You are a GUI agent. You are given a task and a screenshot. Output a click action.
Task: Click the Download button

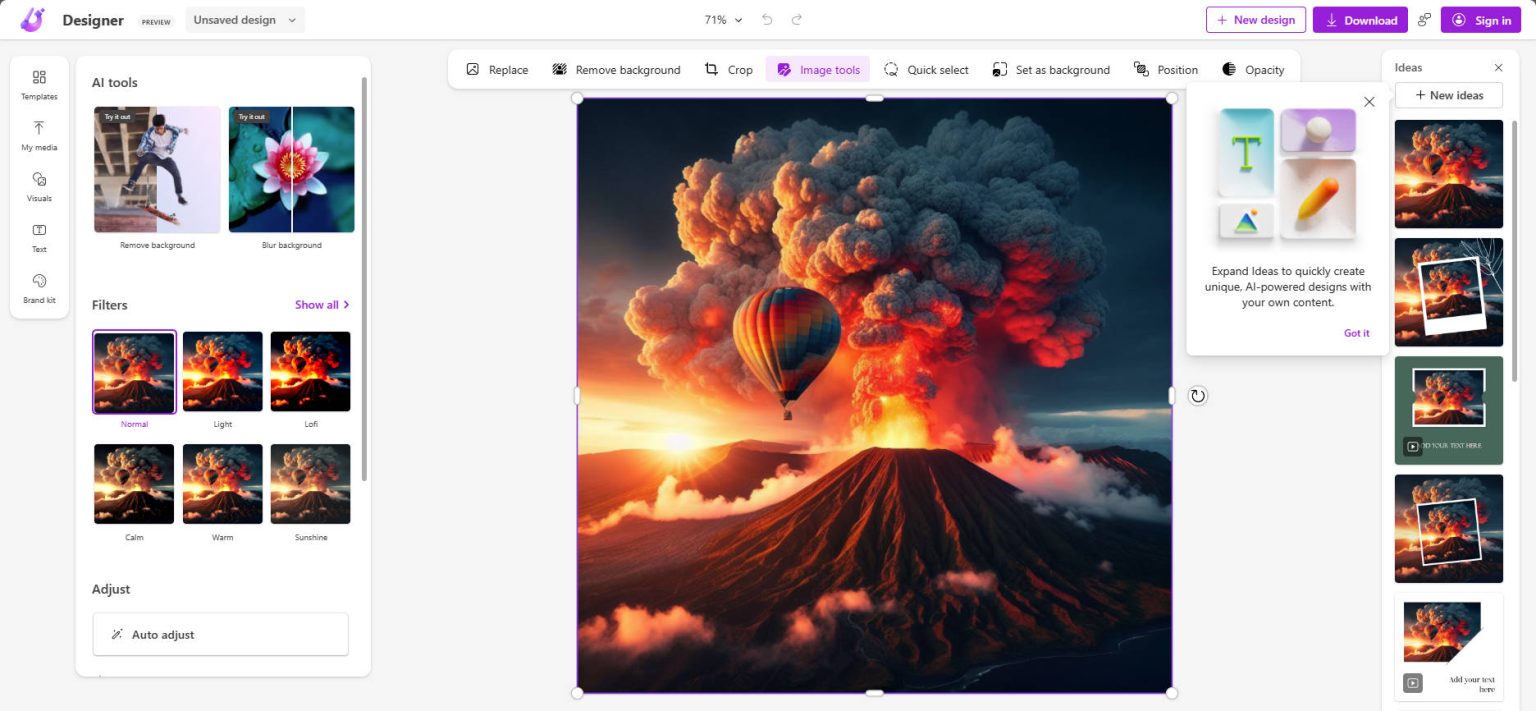click(1360, 19)
